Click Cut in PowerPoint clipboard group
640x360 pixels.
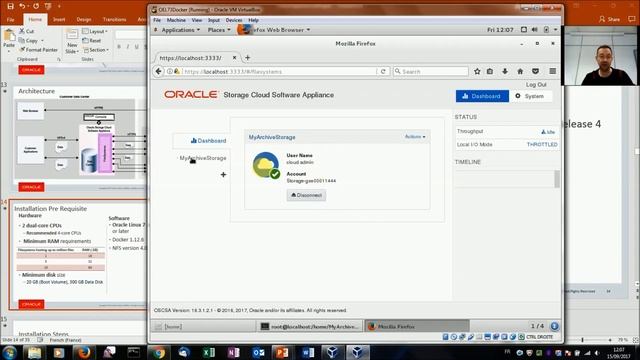point(27,31)
